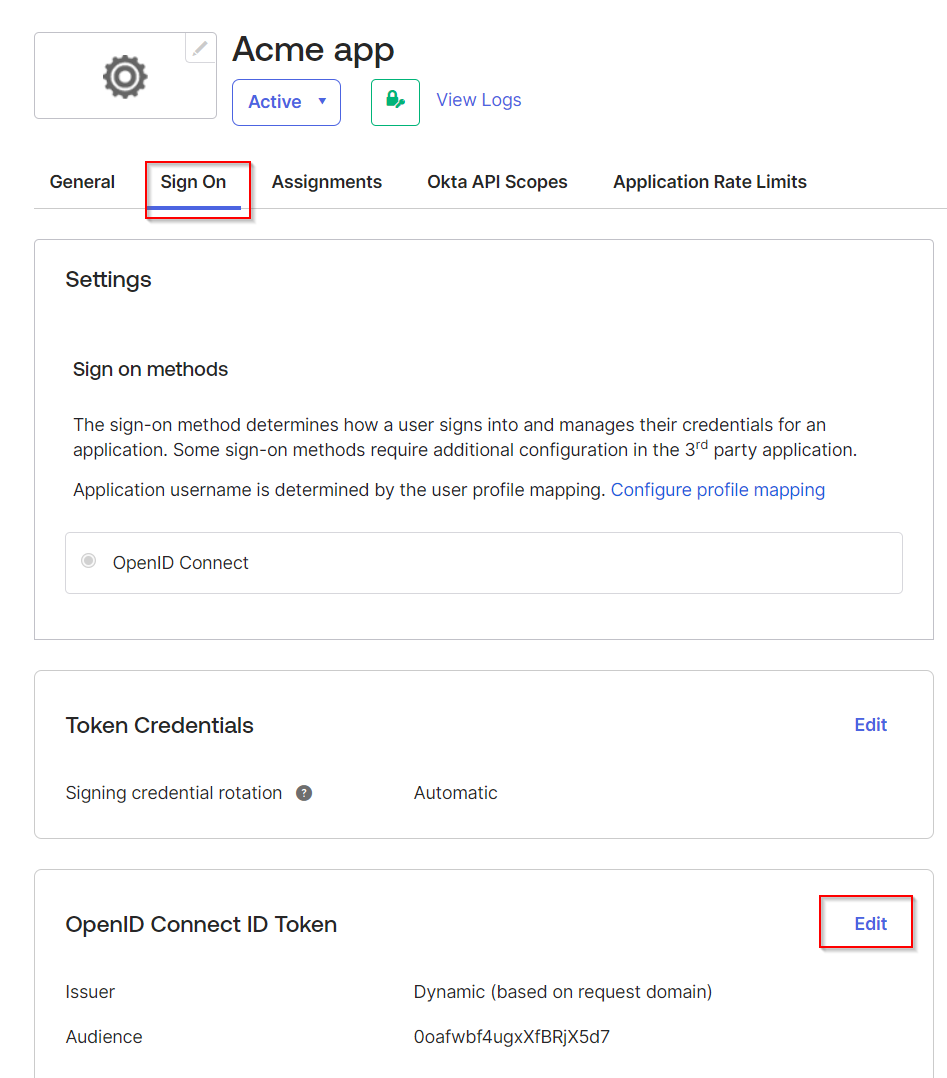Open the Okta API Scopes tab
Image resolution: width=947 pixels, height=1078 pixels.
tap(497, 182)
